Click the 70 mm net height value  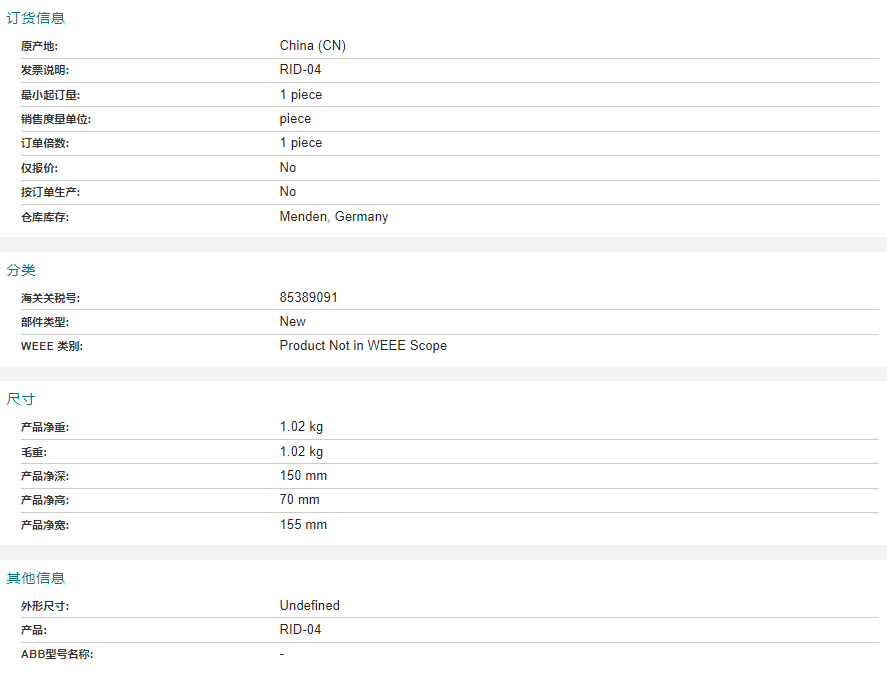[299, 500]
